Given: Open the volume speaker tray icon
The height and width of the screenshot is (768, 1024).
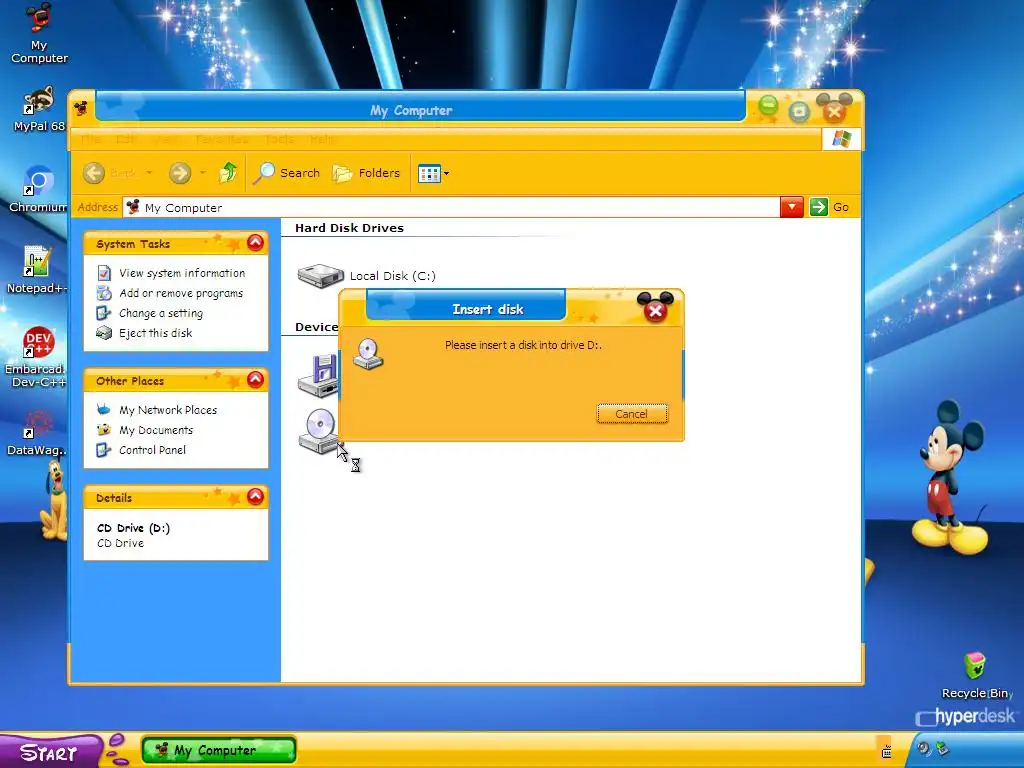Looking at the screenshot, I should point(923,748).
